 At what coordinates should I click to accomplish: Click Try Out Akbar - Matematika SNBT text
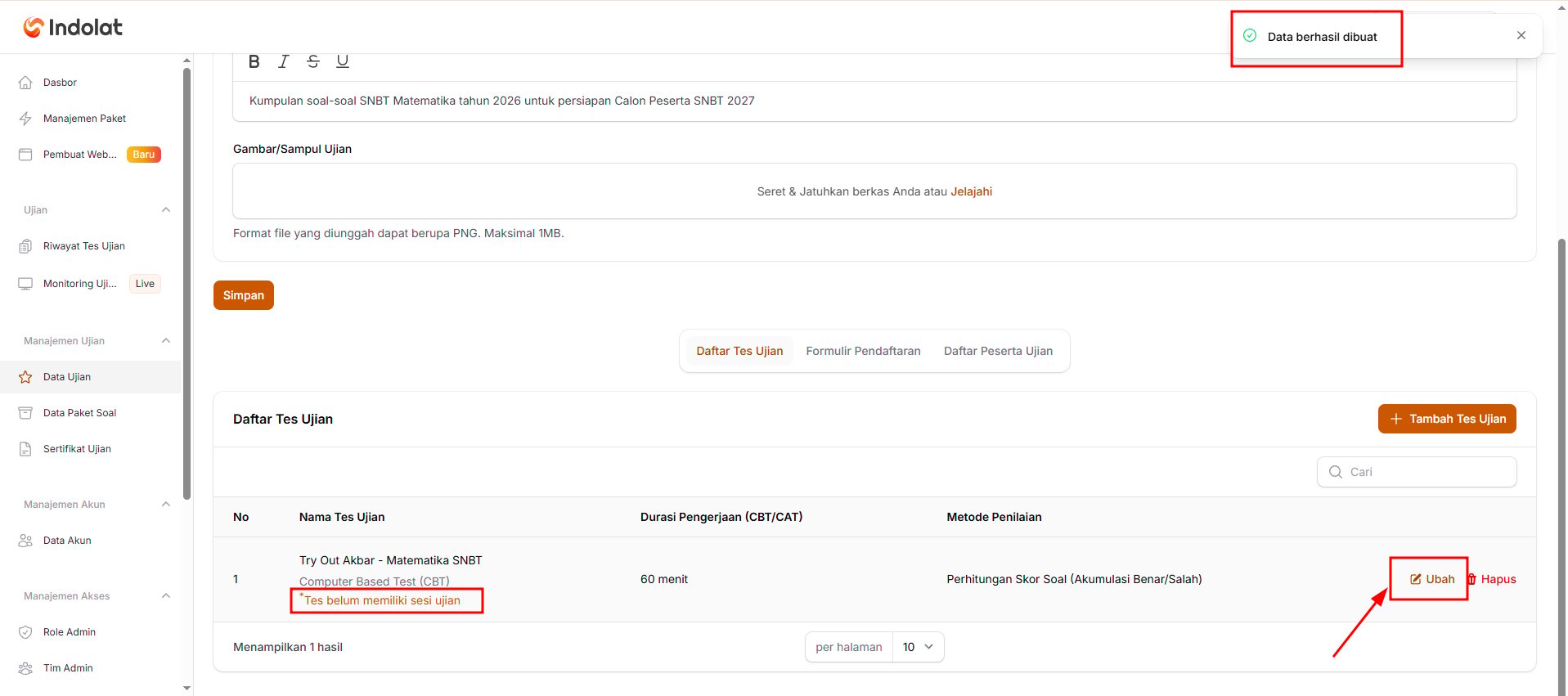tap(391, 560)
